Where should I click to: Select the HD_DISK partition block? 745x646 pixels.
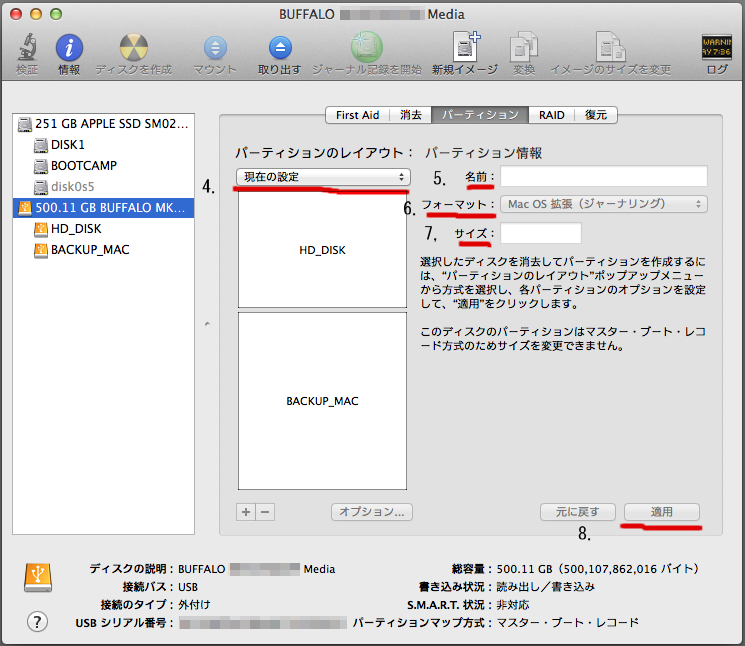[322, 250]
